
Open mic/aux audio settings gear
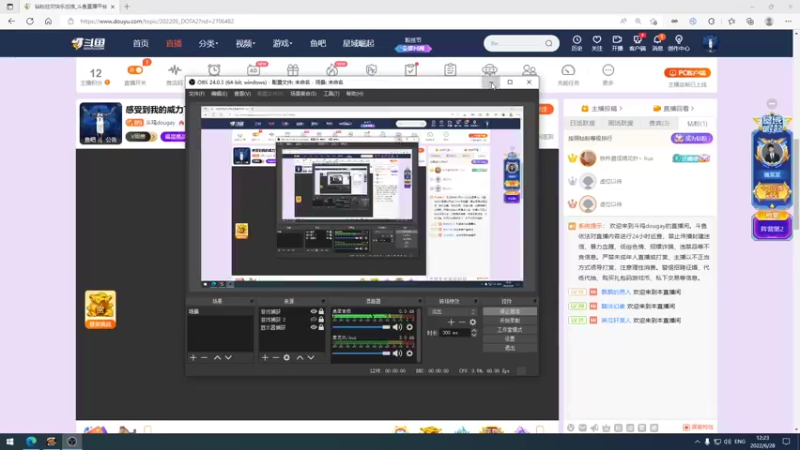[410, 353]
